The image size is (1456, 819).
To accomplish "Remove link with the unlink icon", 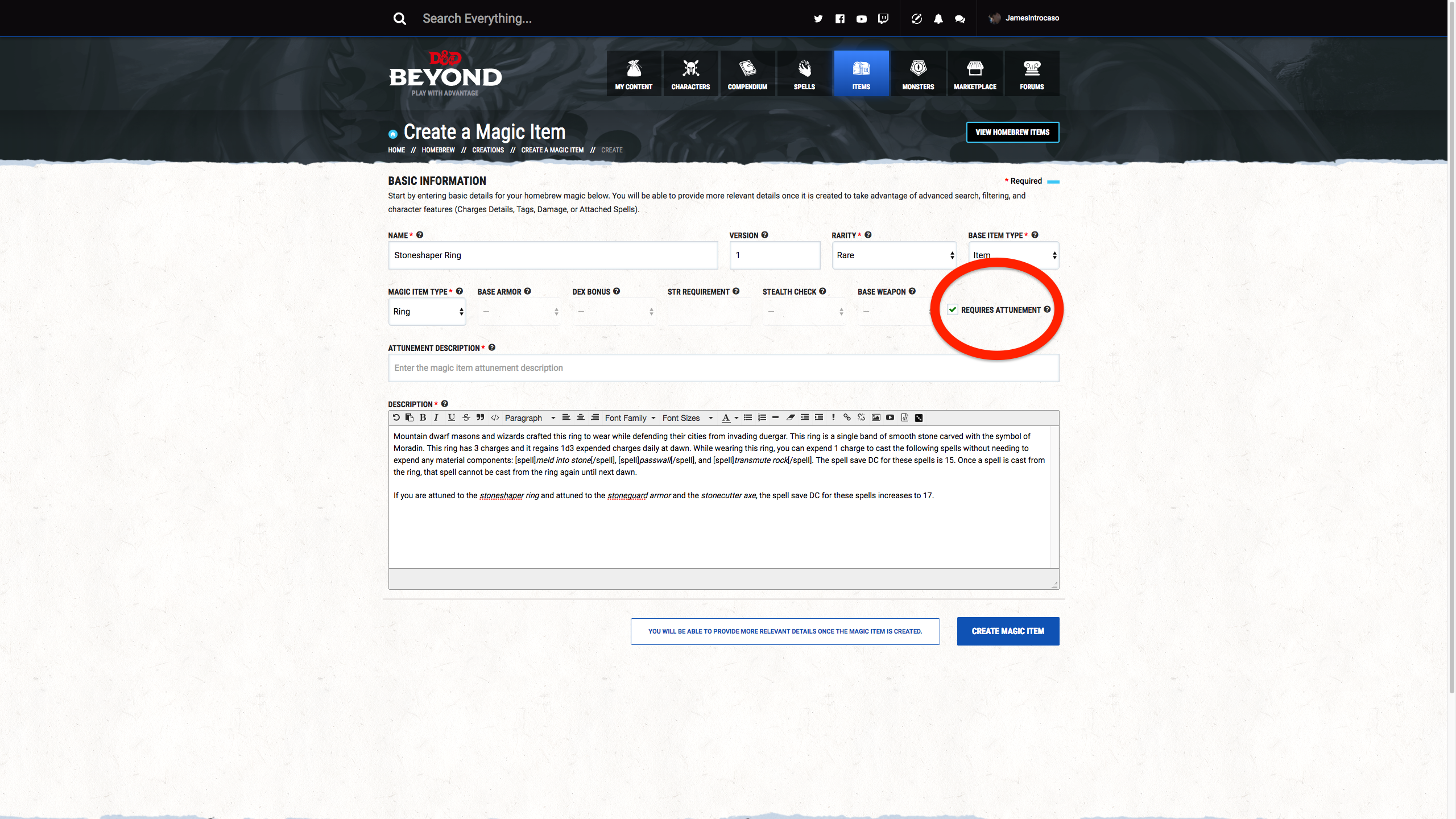I will tap(862, 417).
